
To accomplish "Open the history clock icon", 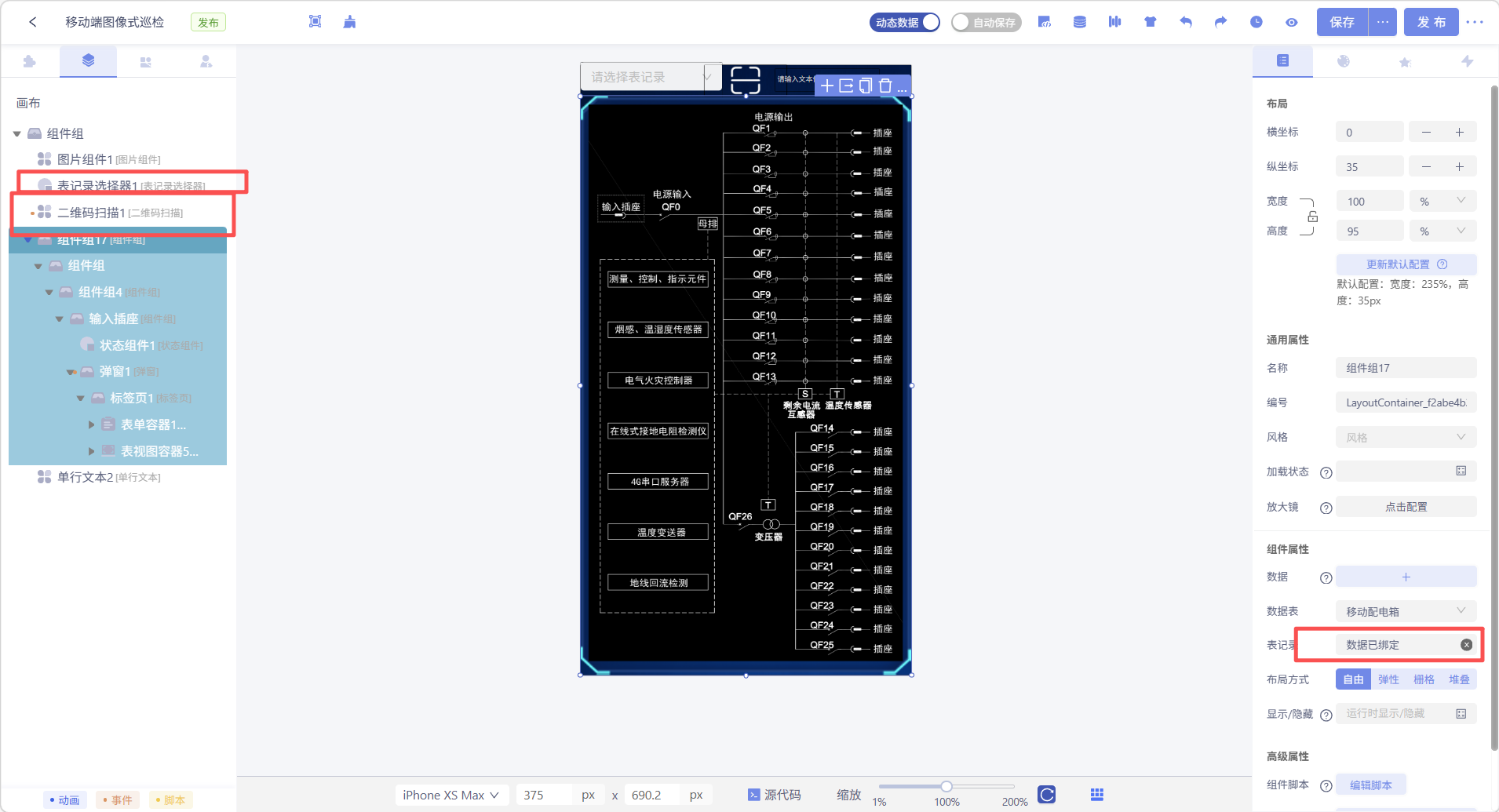I will coord(1256,22).
